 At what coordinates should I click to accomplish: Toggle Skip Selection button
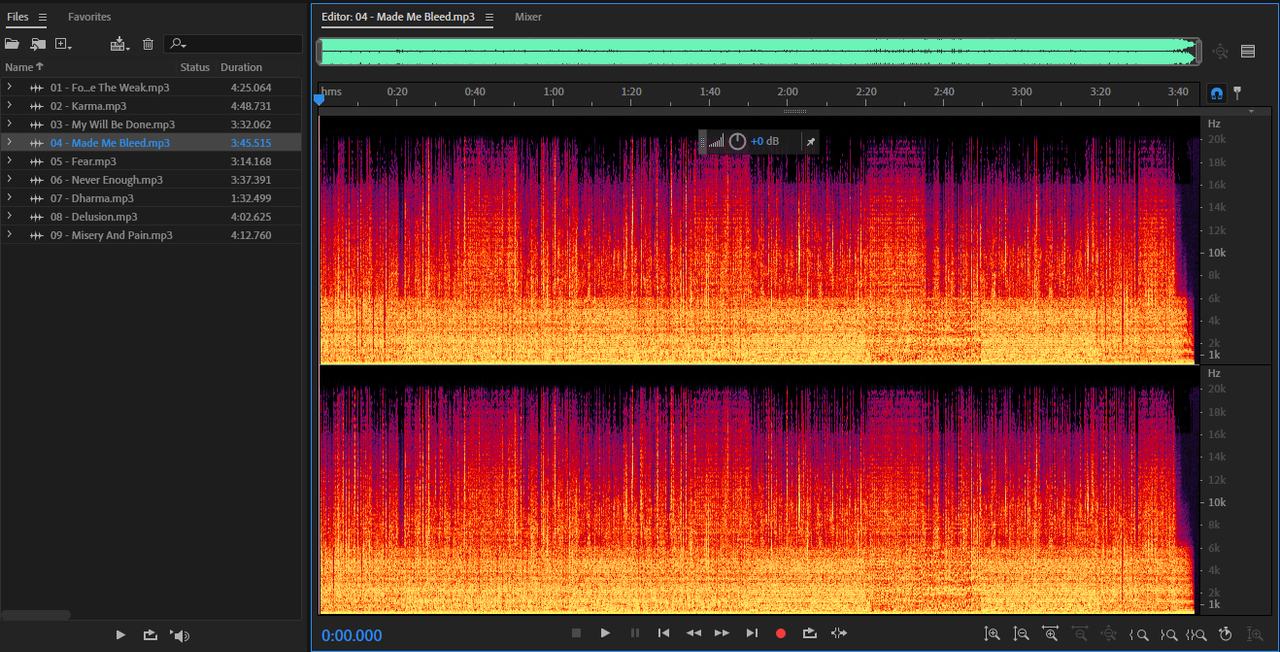pos(839,633)
